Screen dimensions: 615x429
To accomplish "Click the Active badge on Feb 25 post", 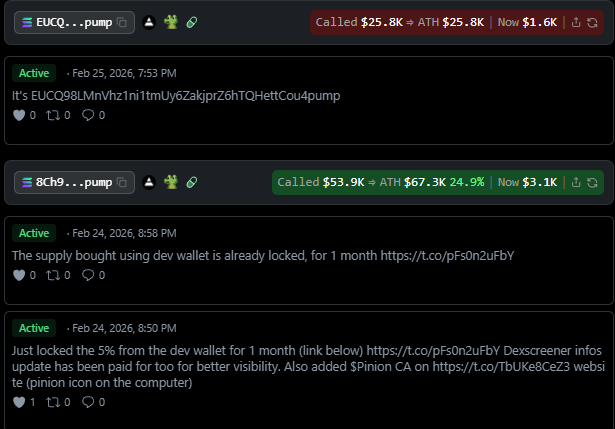I will coord(34,73).
